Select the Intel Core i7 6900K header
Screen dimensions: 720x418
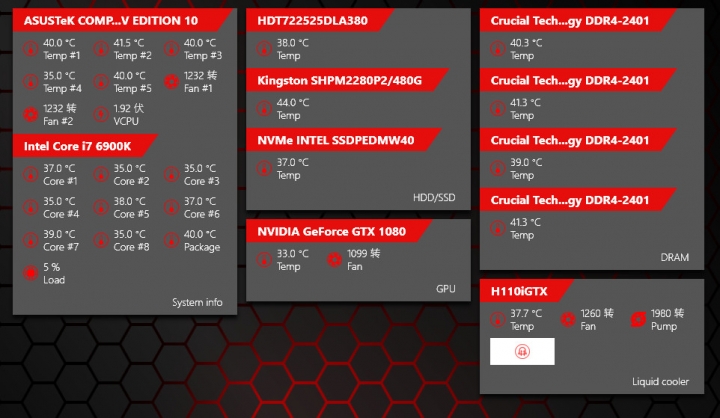pyautogui.click(x=85, y=146)
